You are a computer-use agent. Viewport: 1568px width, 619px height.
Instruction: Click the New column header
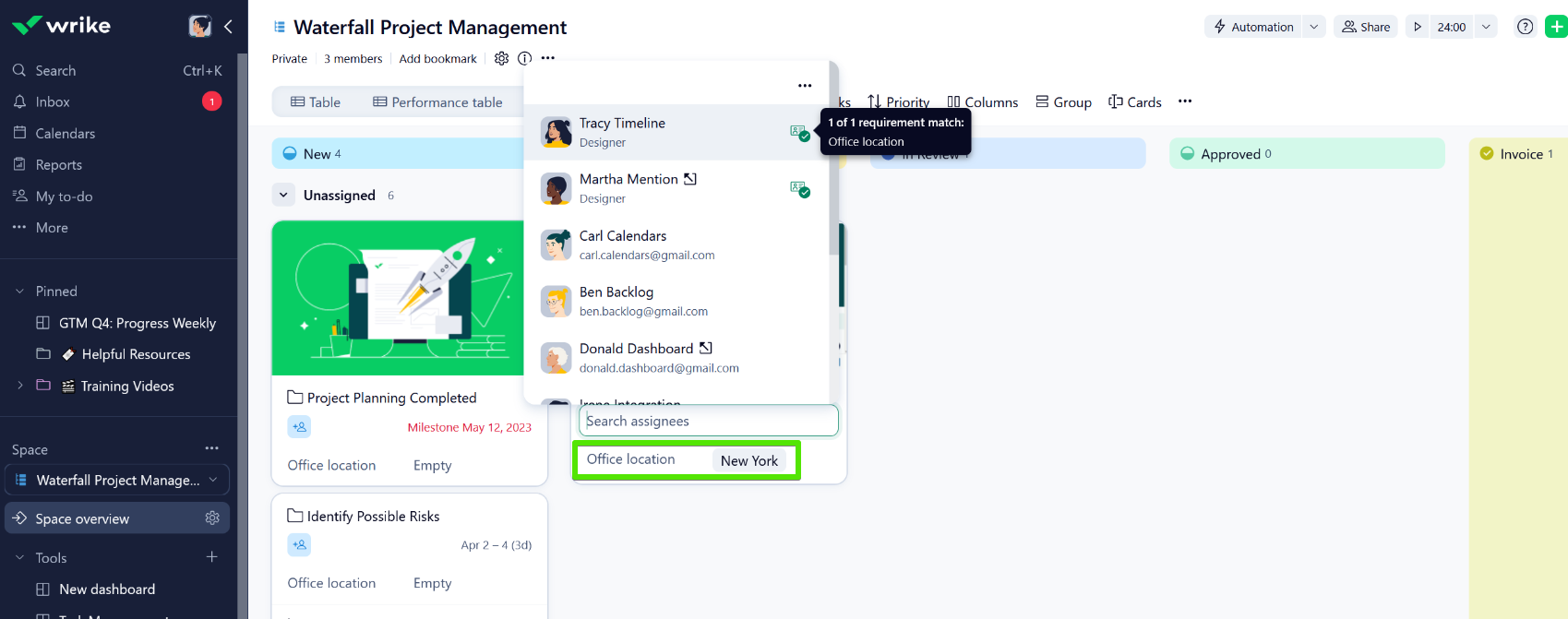[x=397, y=153]
